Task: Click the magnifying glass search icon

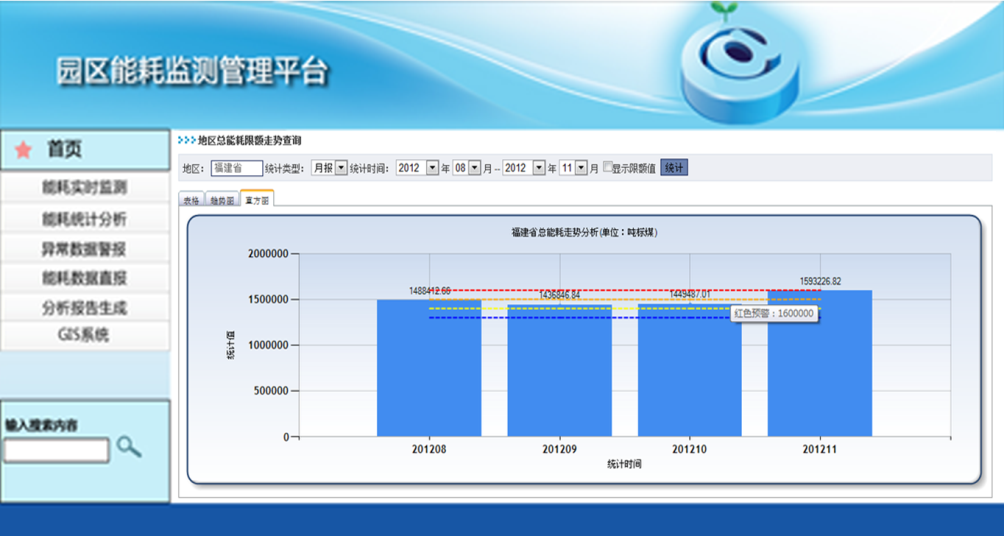Action: point(129,446)
